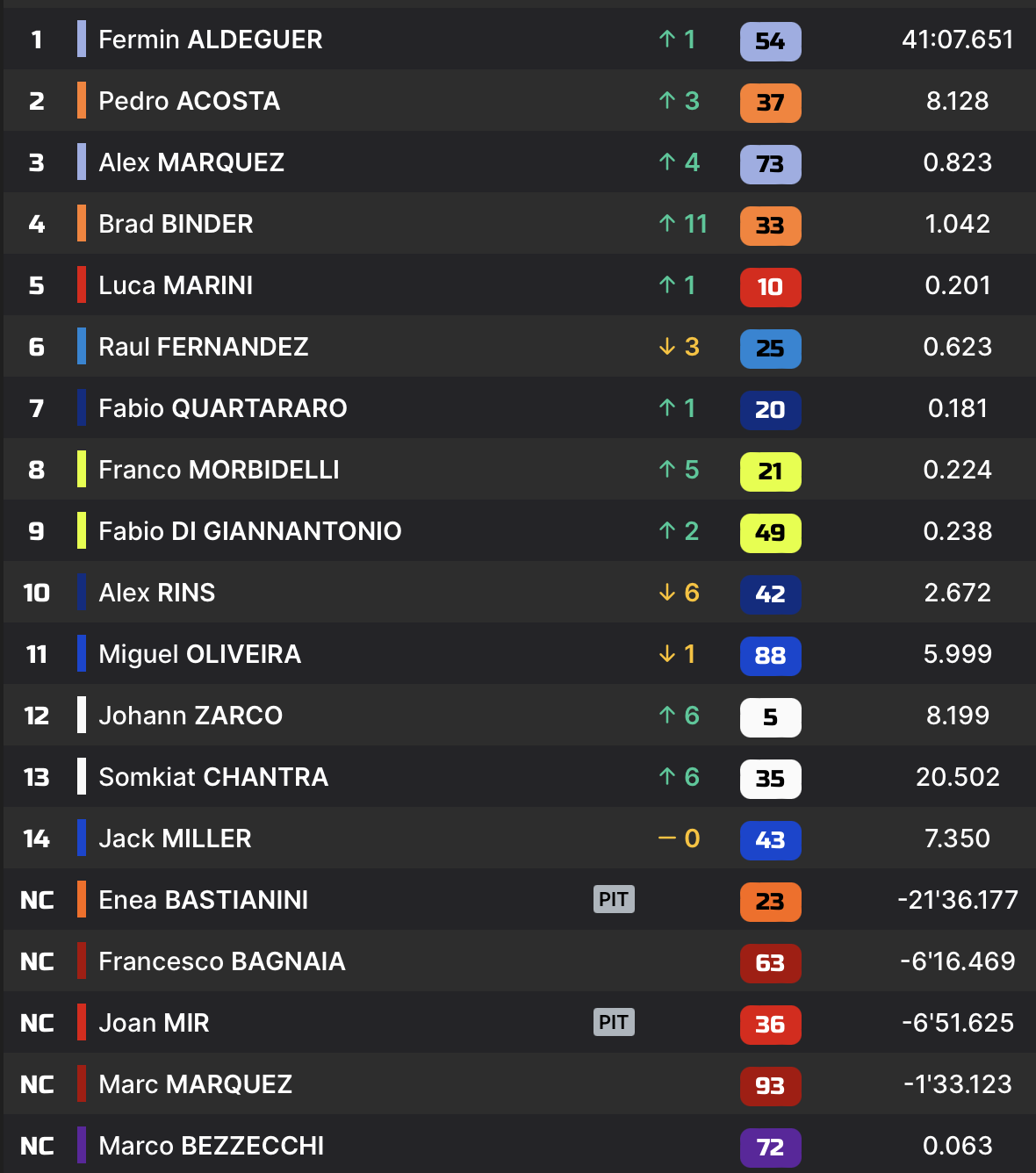Viewport: 1036px width, 1173px height.
Task: Click Luca Marini's red number 10 badge
Action: 770,287
